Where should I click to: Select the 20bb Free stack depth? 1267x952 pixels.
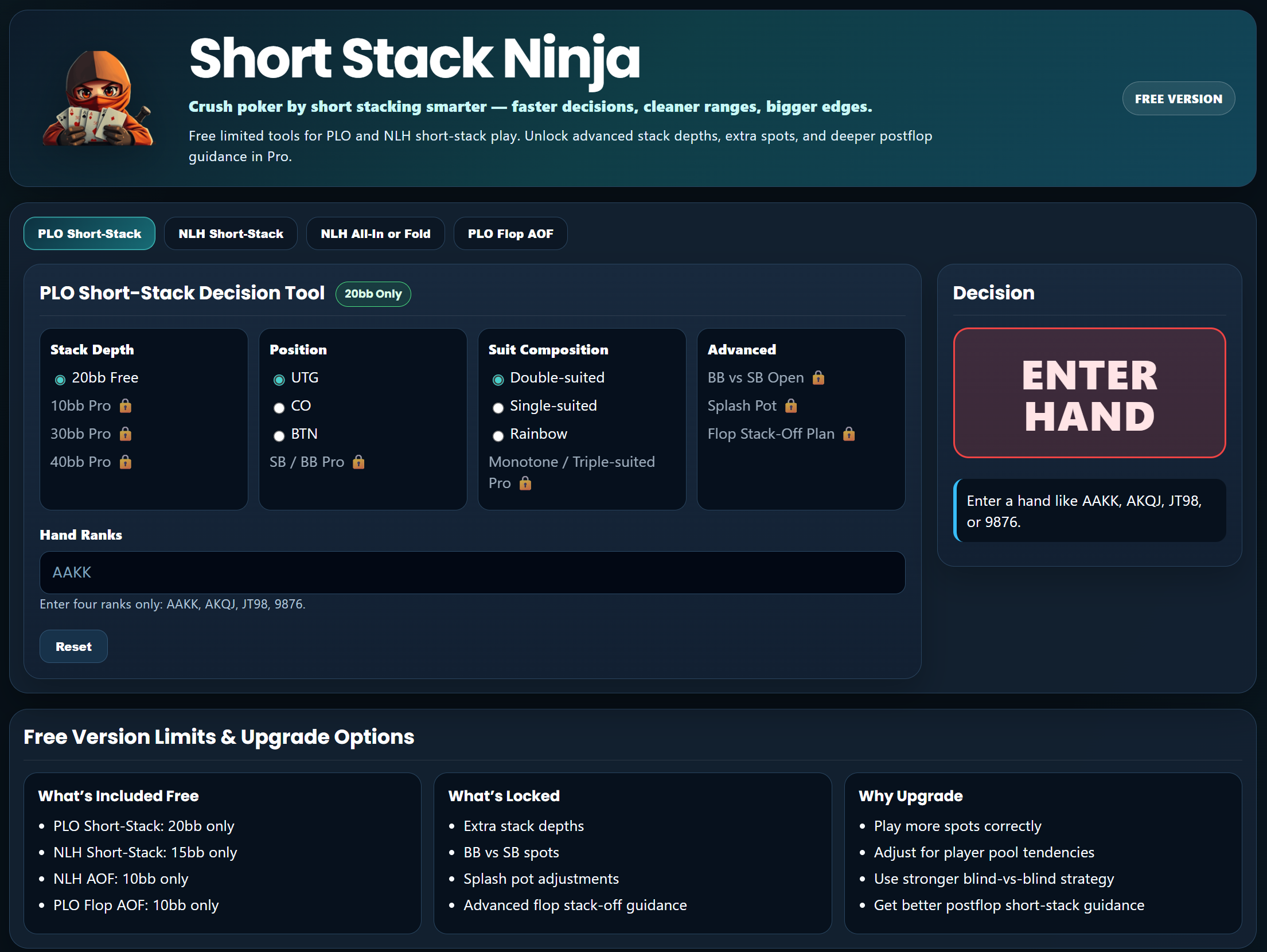(x=60, y=380)
